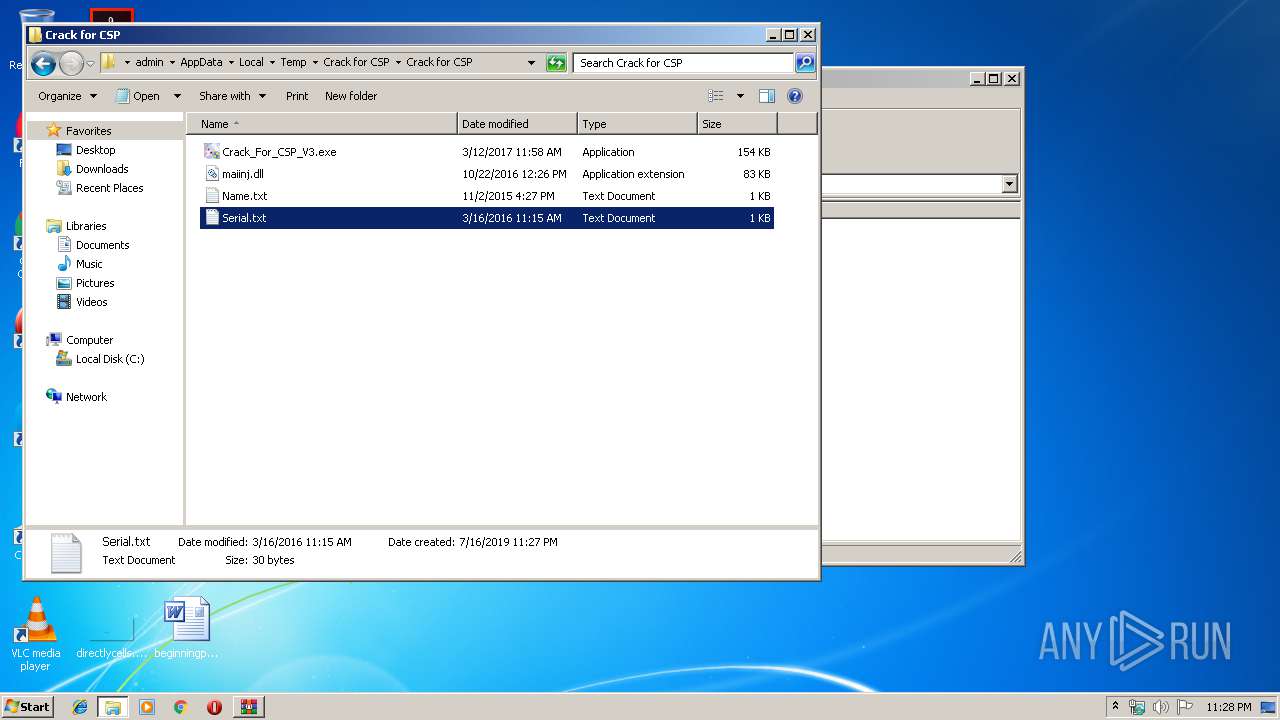Click the search magnifier icon
The image size is (1280, 720).
pyautogui.click(x=805, y=63)
